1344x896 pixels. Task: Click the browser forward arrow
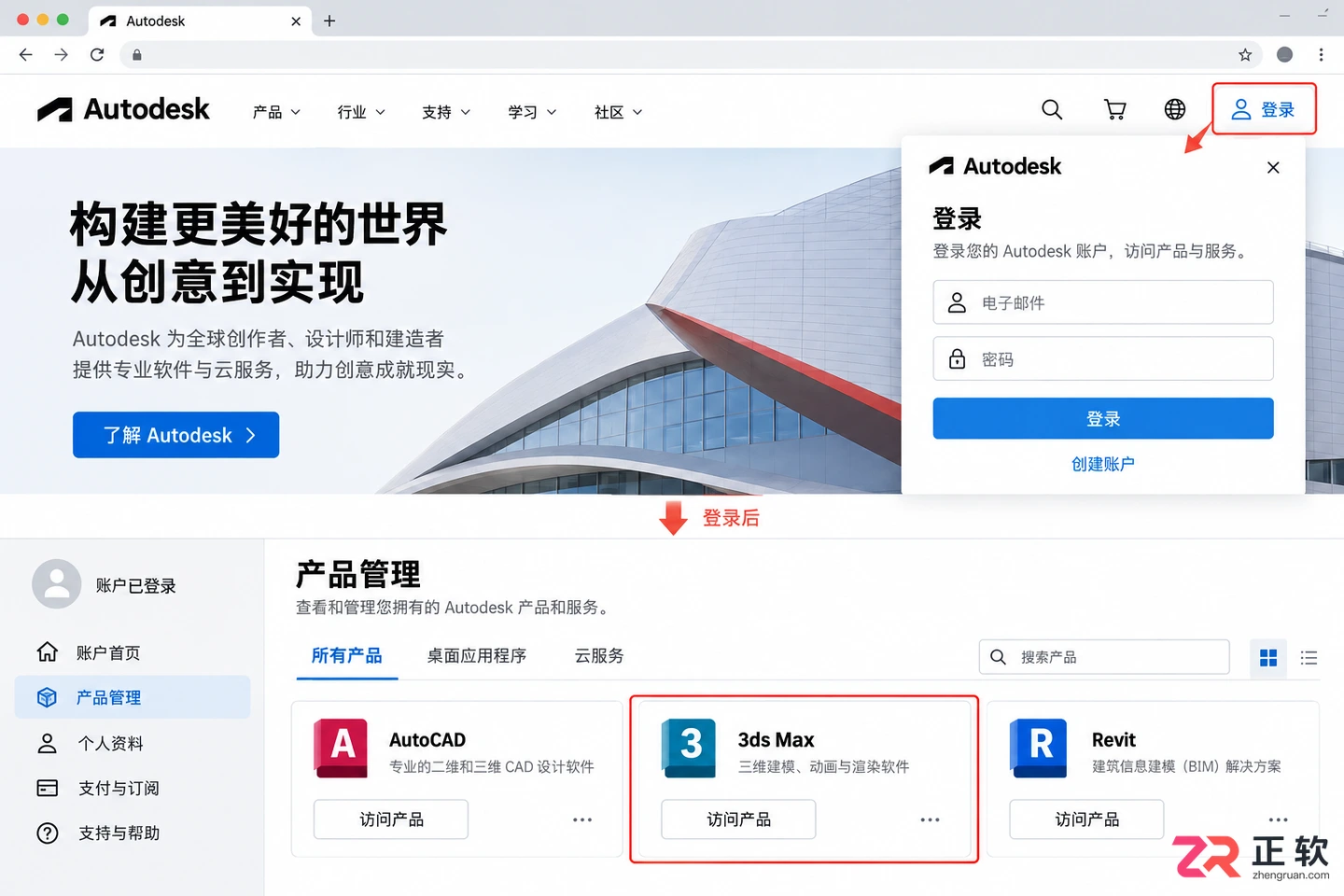pos(62,55)
